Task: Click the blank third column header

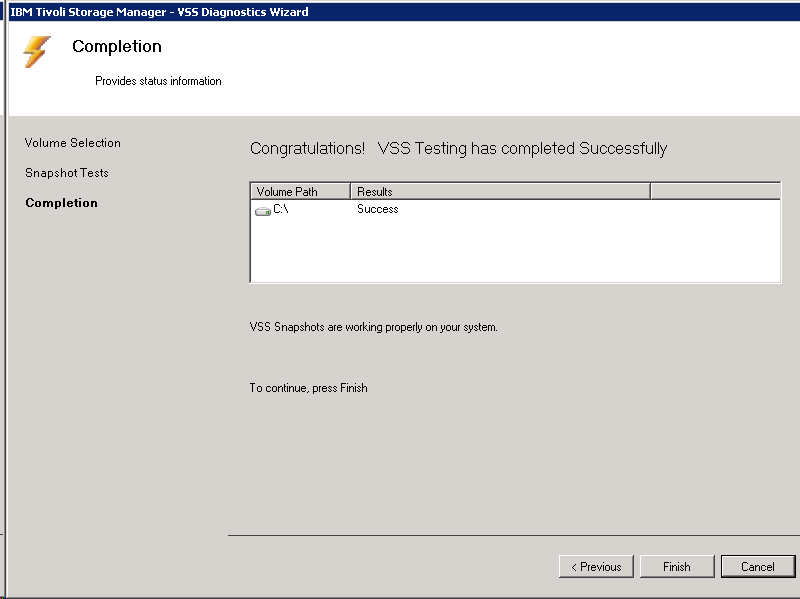Action: pyautogui.click(x=714, y=191)
